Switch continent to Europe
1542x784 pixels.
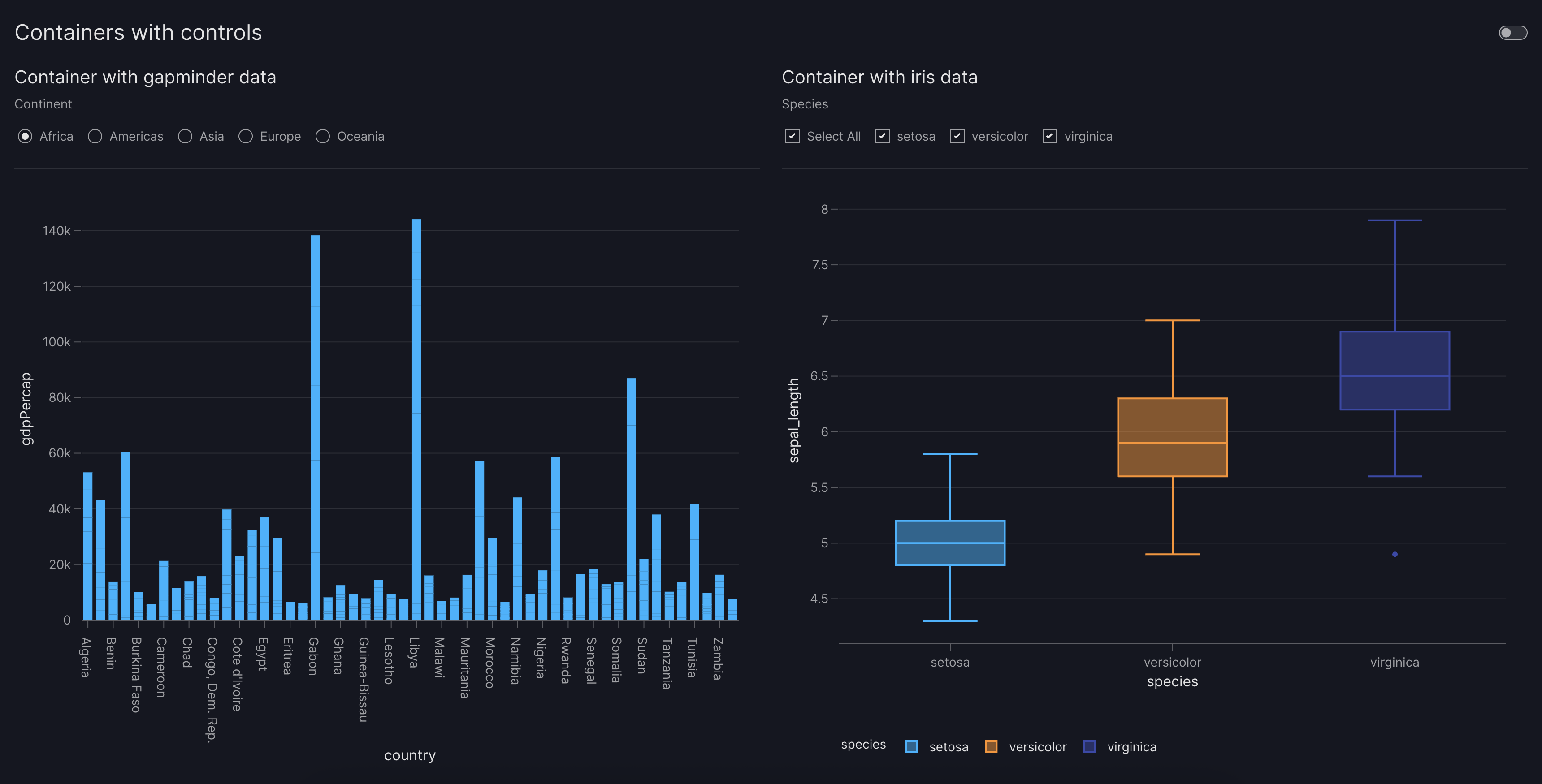click(246, 137)
